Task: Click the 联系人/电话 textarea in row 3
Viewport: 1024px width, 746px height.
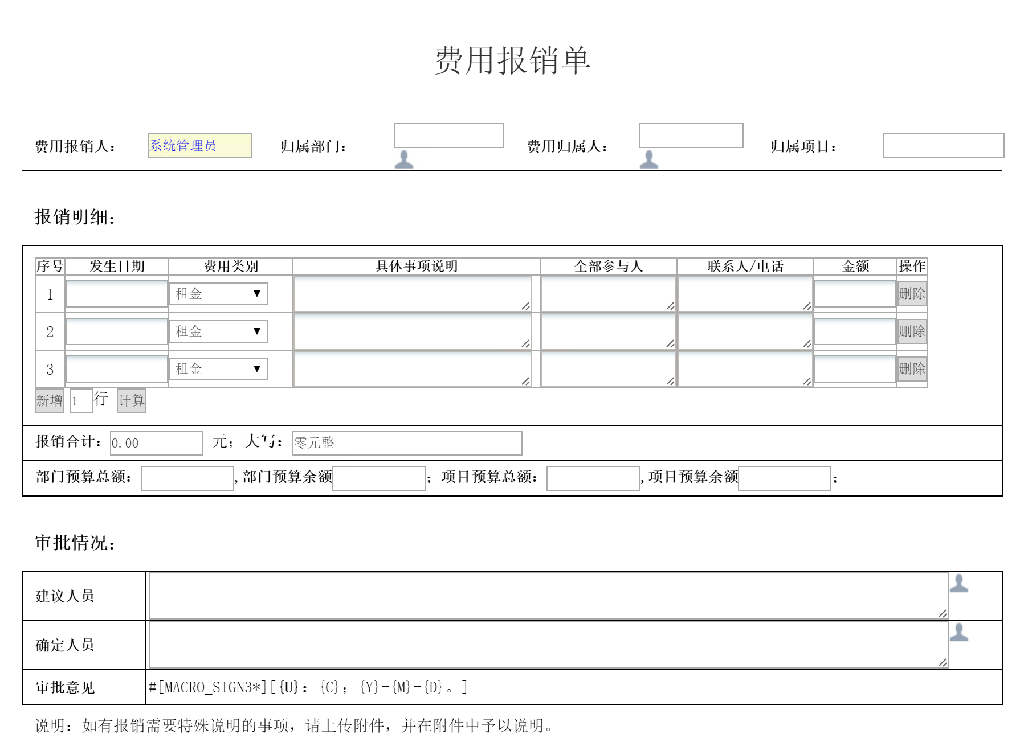Action: pyautogui.click(x=745, y=369)
